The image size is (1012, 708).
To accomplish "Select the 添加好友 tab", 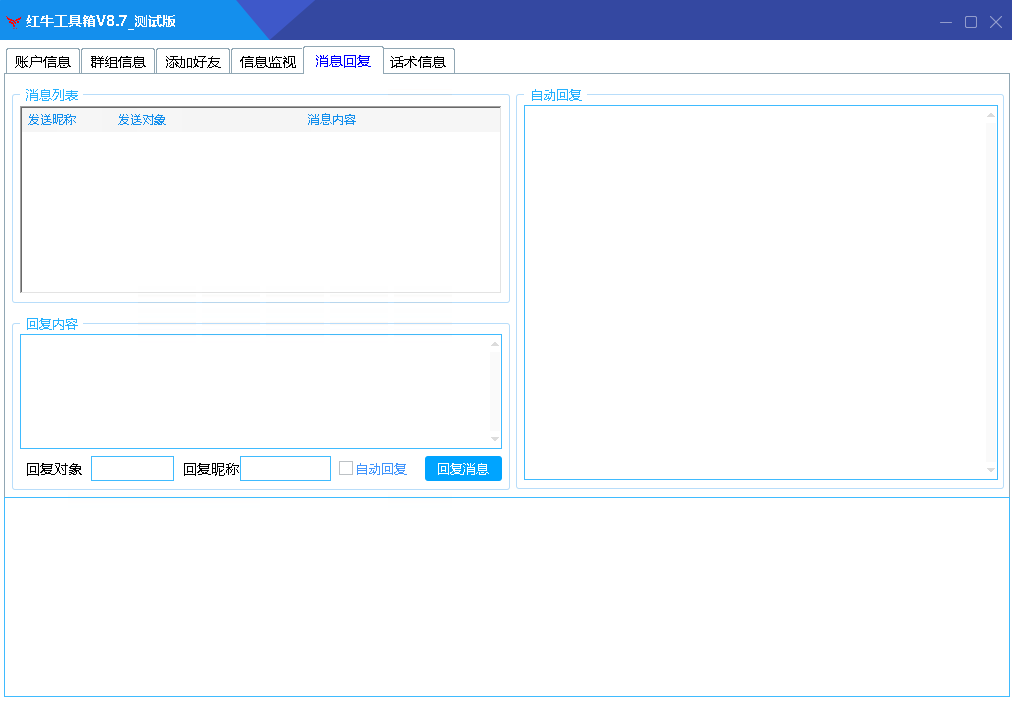I will (x=193, y=62).
